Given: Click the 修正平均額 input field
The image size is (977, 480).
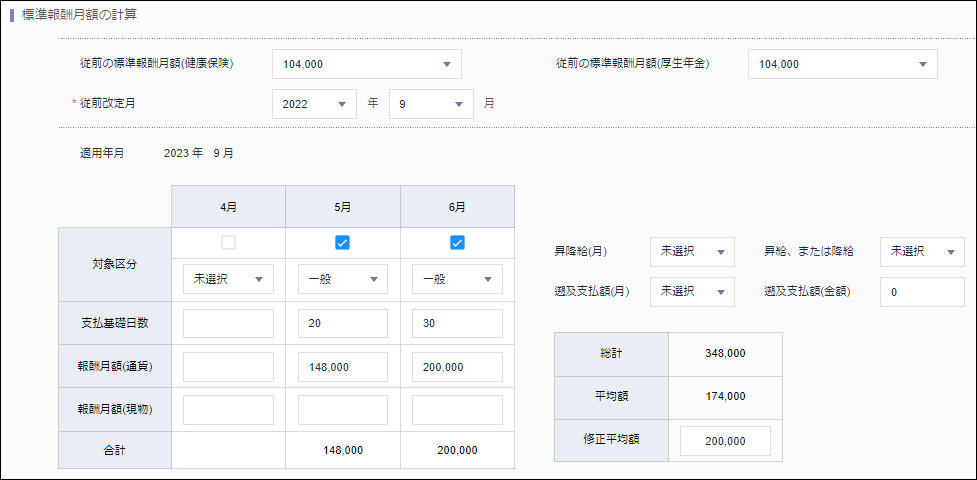Looking at the screenshot, I should 725,441.
